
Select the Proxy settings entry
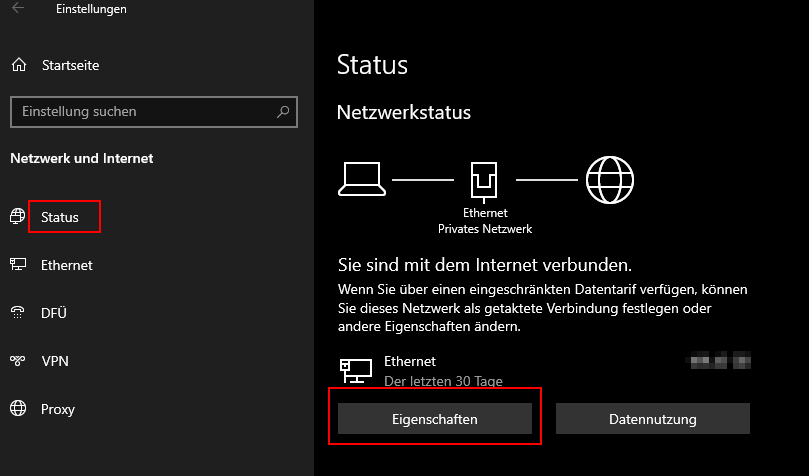coord(58,409)
